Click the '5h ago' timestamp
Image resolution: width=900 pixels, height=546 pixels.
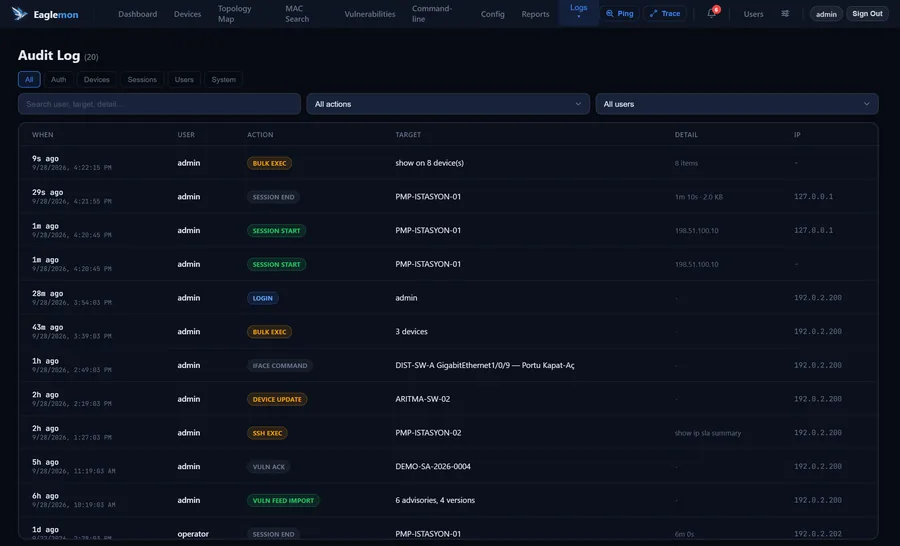coord(45,462)
